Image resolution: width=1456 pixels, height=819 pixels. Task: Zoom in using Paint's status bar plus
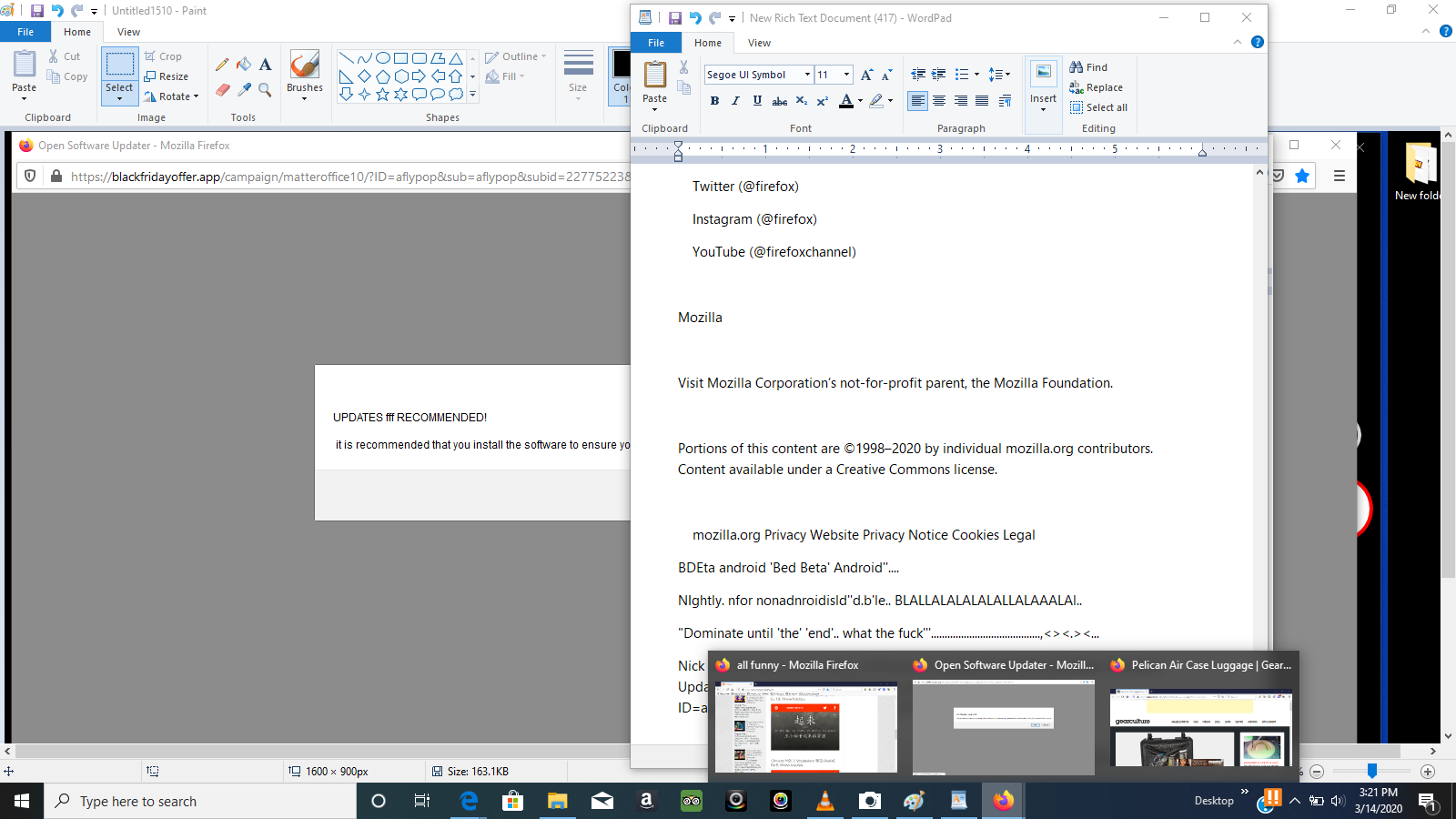1428,772
